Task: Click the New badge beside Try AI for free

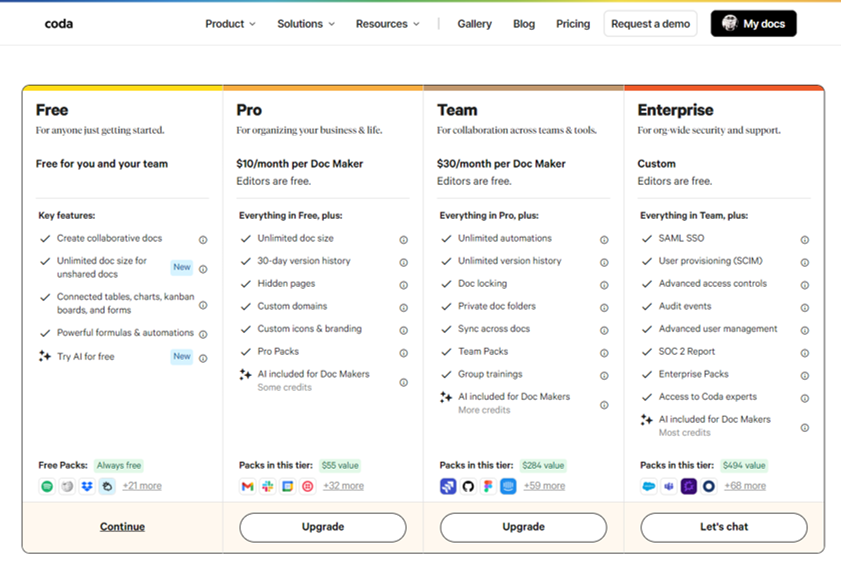Action: coord(182,357)
